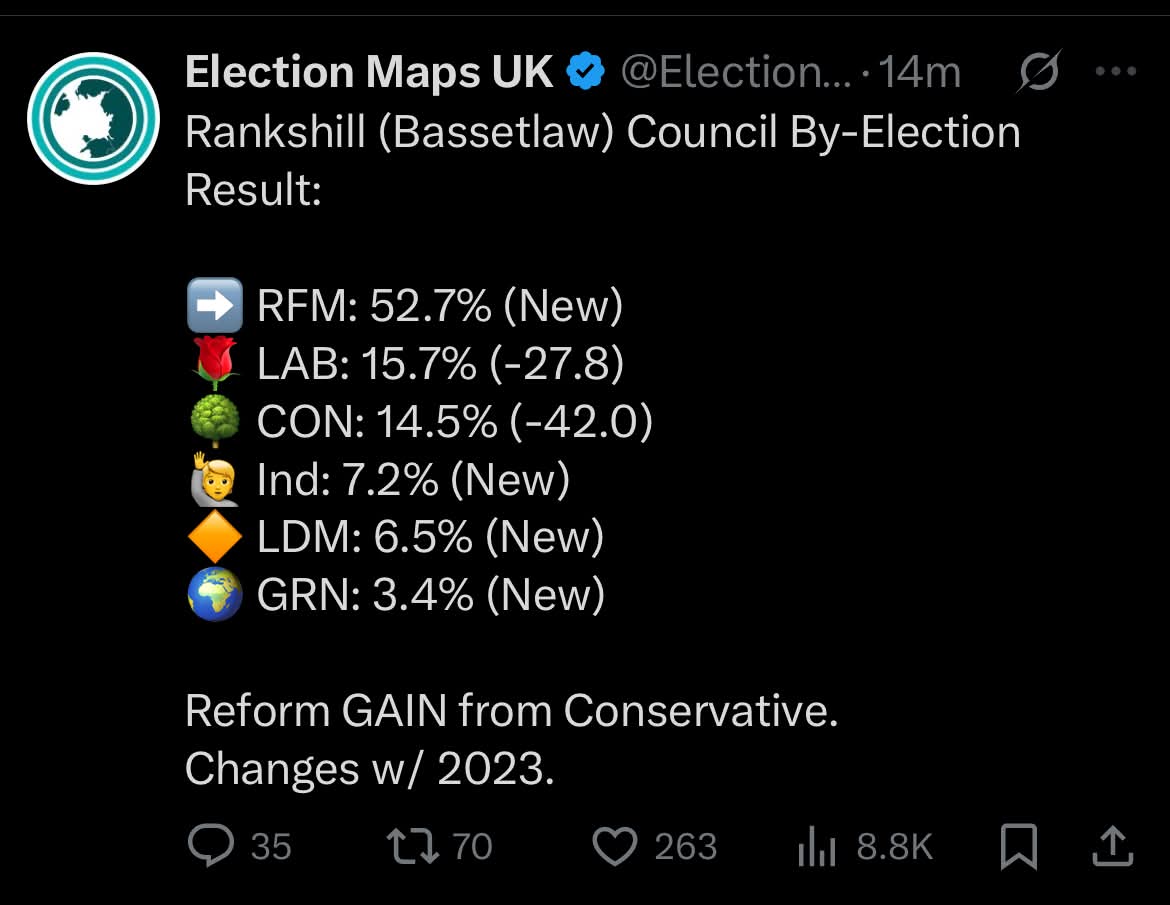Click the Reform GAIN from Conservative text

tap(512, 710)
